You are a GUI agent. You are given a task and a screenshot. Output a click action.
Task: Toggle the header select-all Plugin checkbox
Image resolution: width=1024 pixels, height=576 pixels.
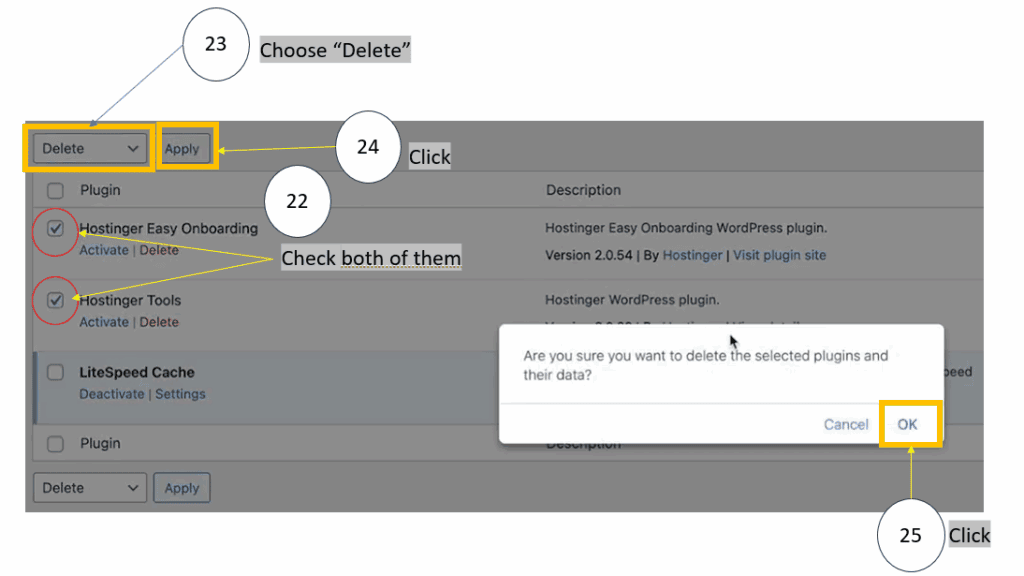coord(56,191)
